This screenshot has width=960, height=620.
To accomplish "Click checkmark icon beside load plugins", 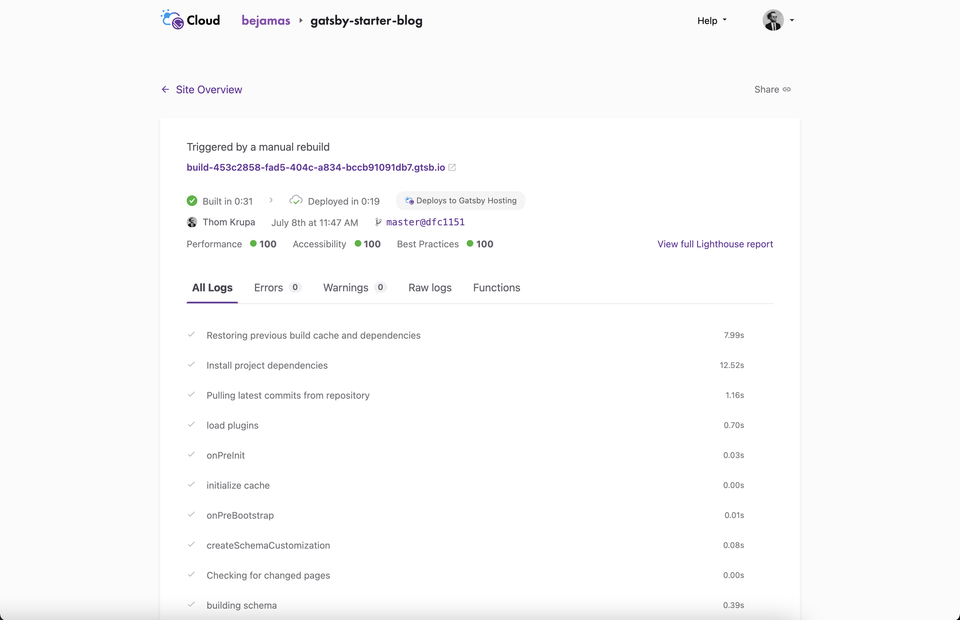I will [x=192, y=424].
